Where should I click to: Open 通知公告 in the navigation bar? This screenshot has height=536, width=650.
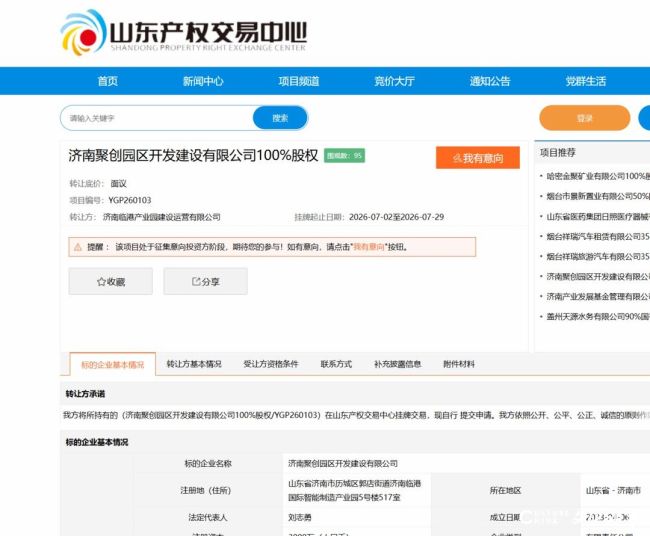pos(490,81)
